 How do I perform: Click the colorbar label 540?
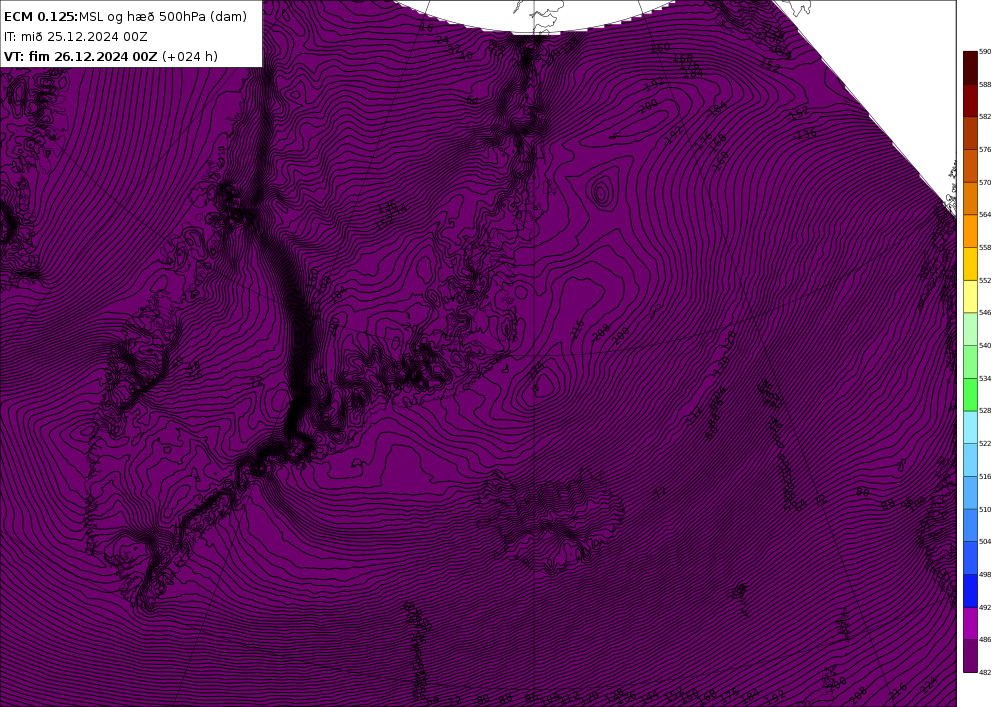click(x=985, y=346)
